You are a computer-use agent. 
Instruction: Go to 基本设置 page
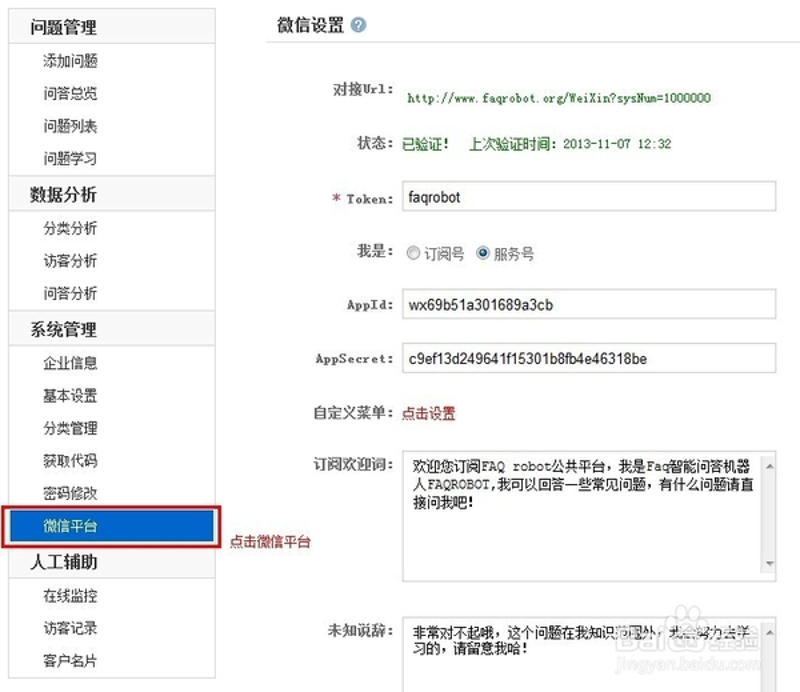[70, 396]
